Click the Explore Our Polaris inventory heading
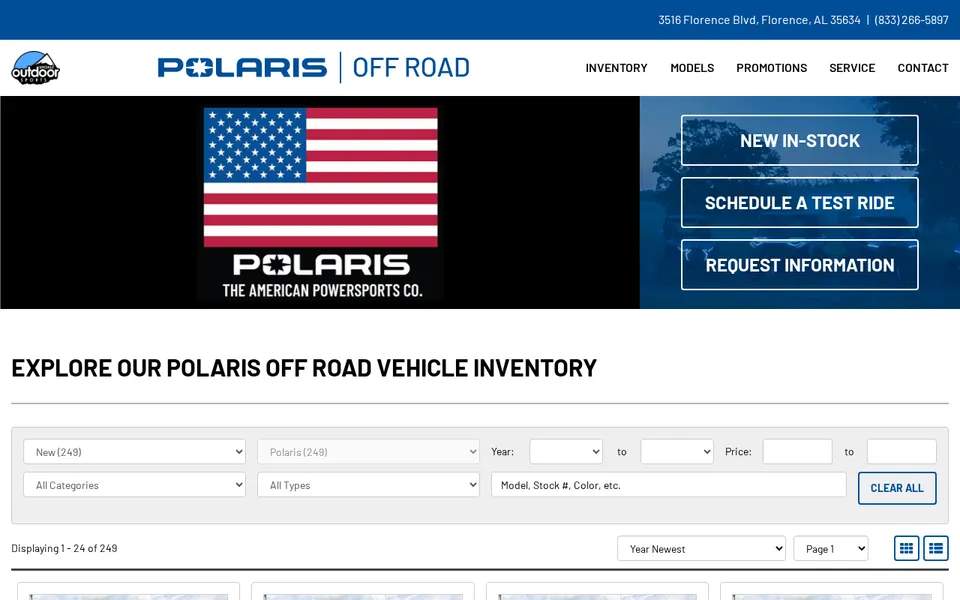Viewport: 960px width, 600px height. pos(304,368)
